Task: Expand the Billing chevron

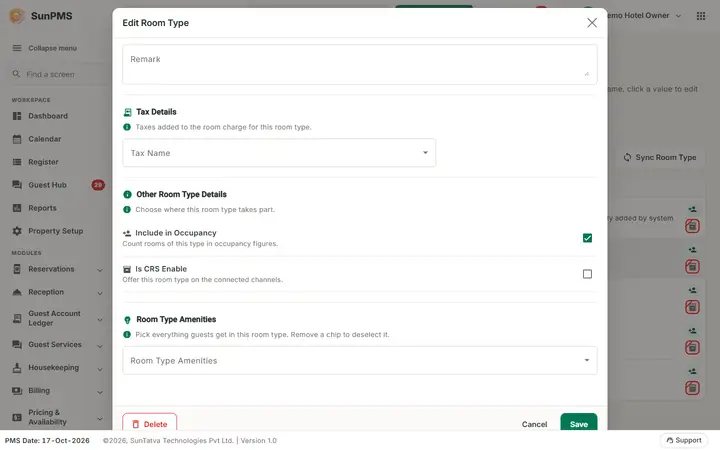Action: tap(100, 392)
